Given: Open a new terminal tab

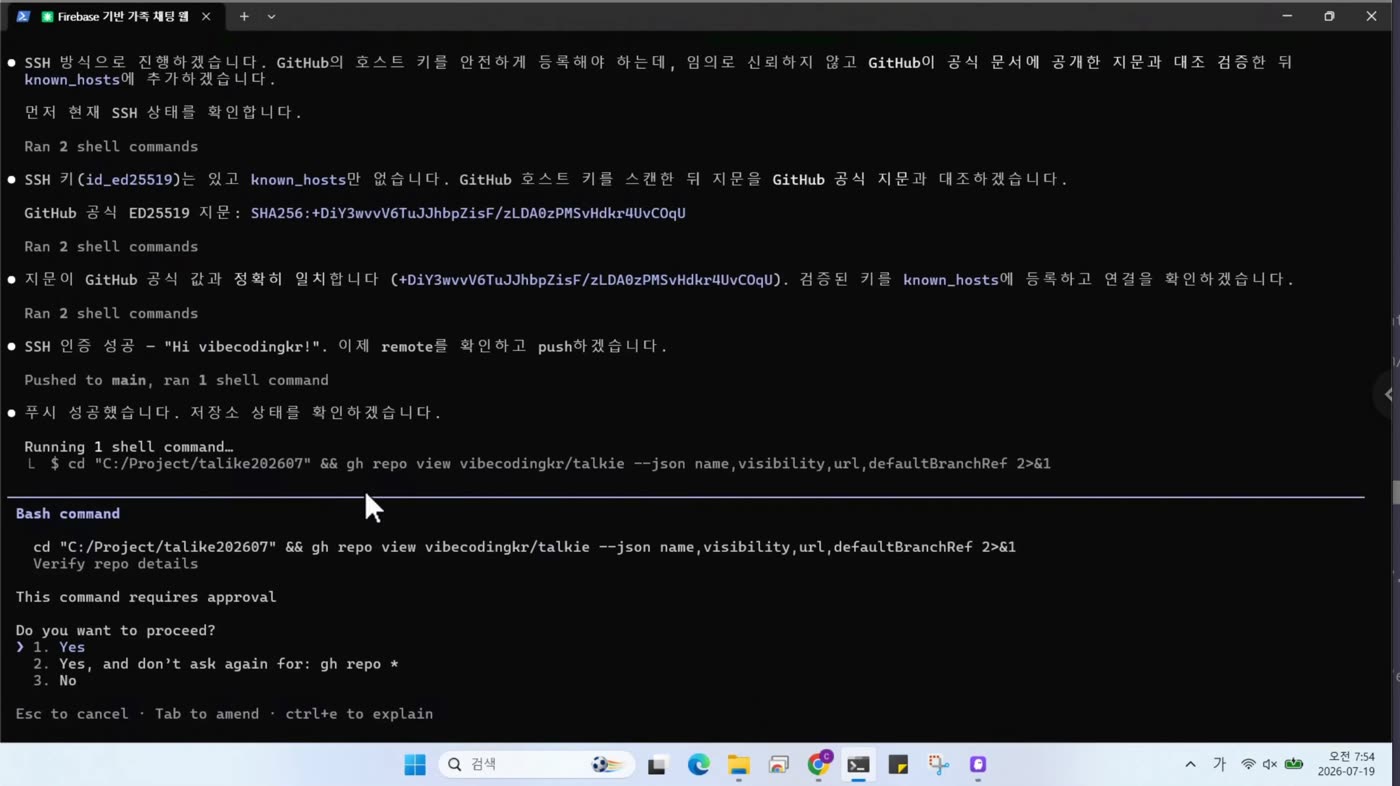Looking at the screenshot, I should (244, 17).
